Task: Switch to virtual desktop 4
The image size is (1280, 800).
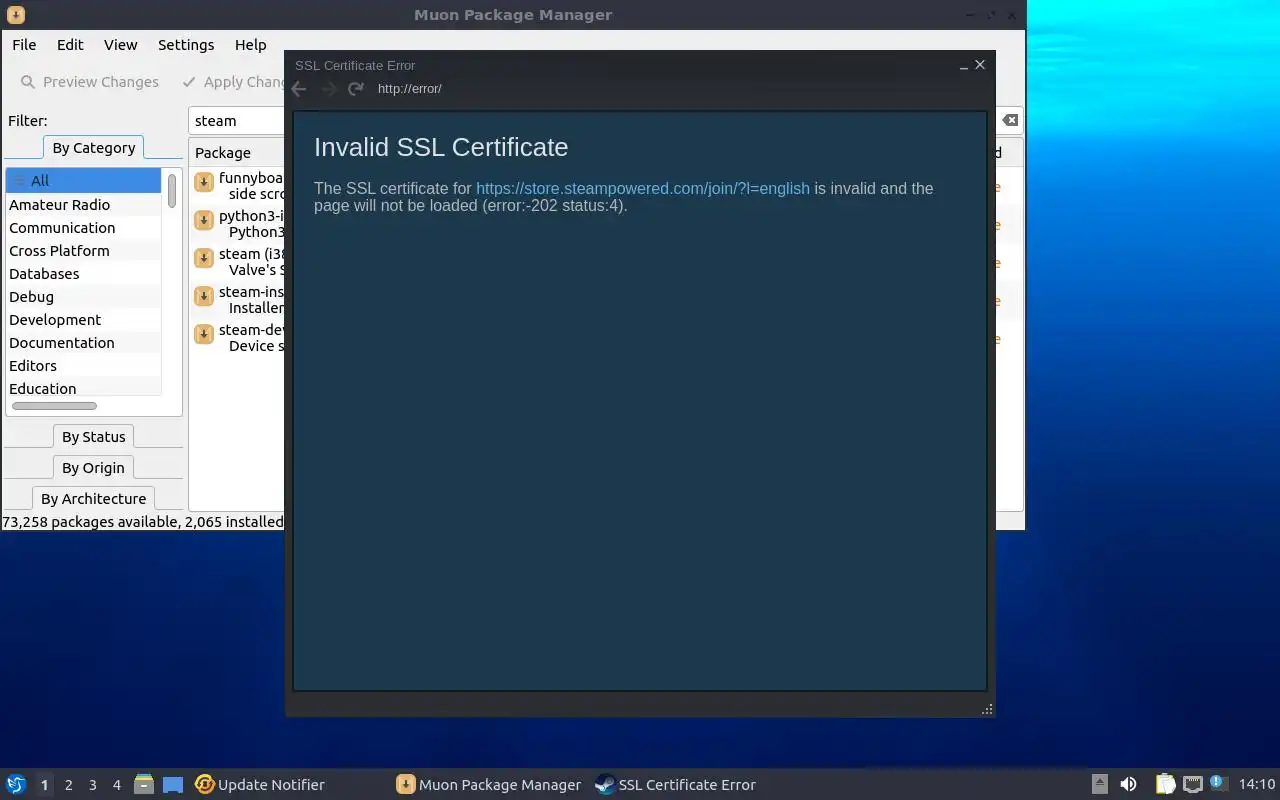Action: point(116,785)
